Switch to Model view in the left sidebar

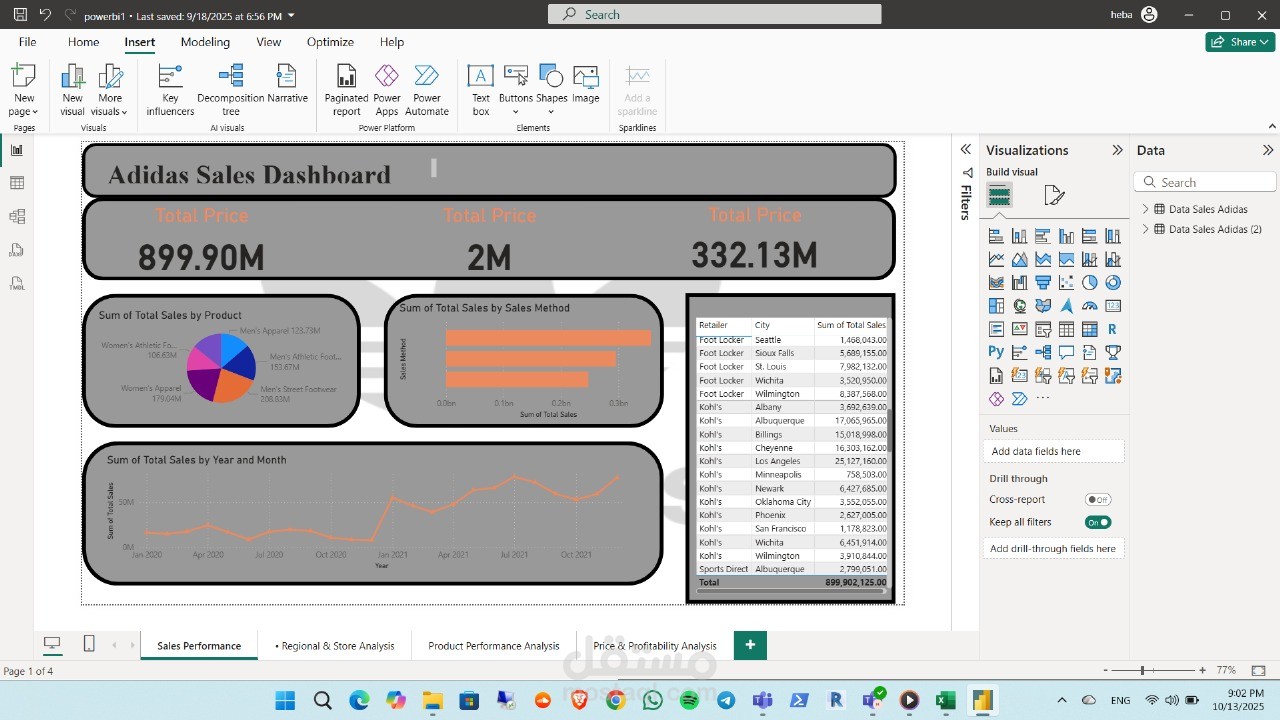(x=16, y=216)
